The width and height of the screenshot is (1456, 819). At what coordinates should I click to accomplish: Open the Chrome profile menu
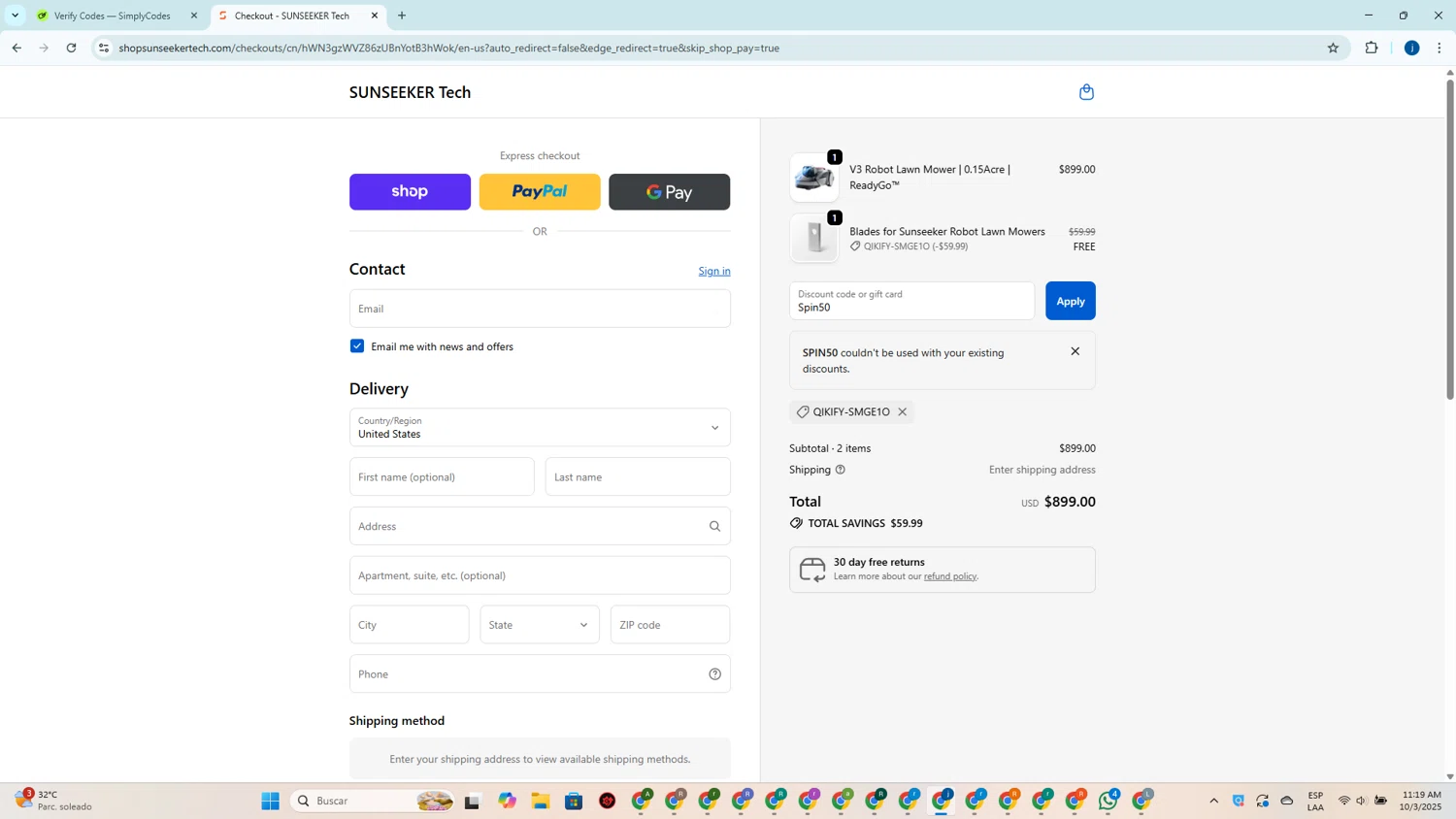(1411, 48)
